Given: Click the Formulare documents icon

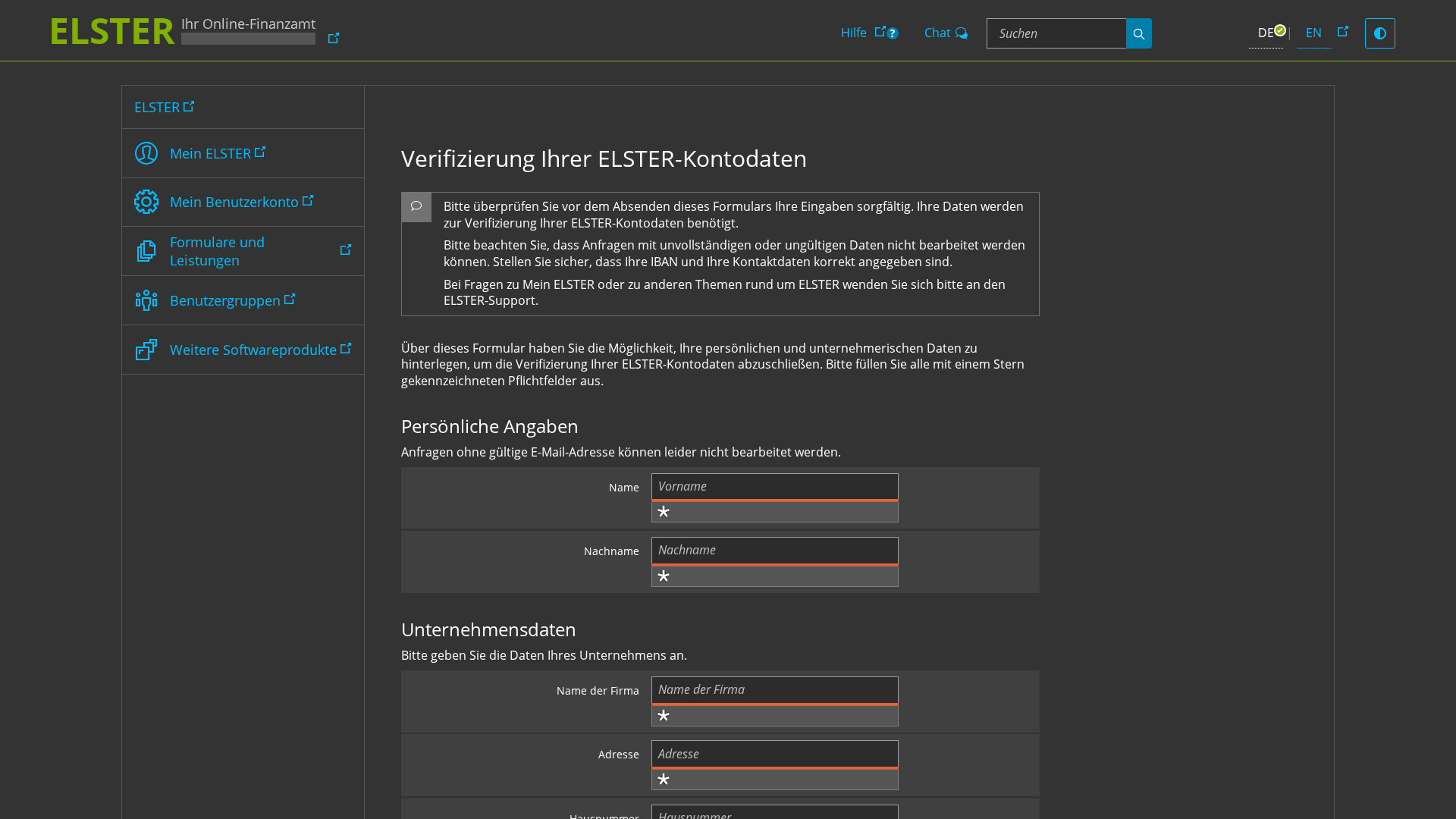Looking at the screenshot, I should tap(146, 251).
